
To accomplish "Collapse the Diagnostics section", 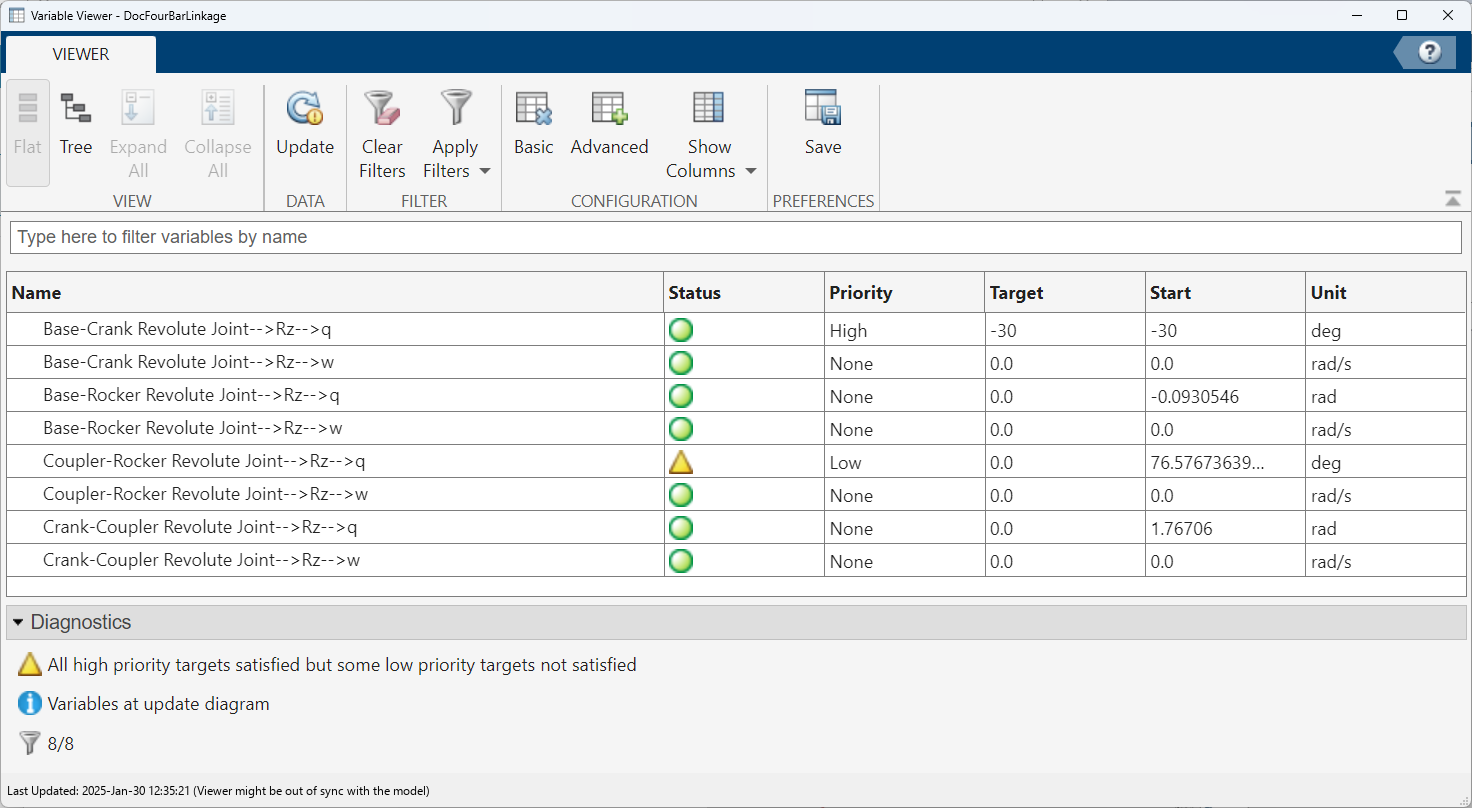I will pyautogui.click(x=17, y=622).
